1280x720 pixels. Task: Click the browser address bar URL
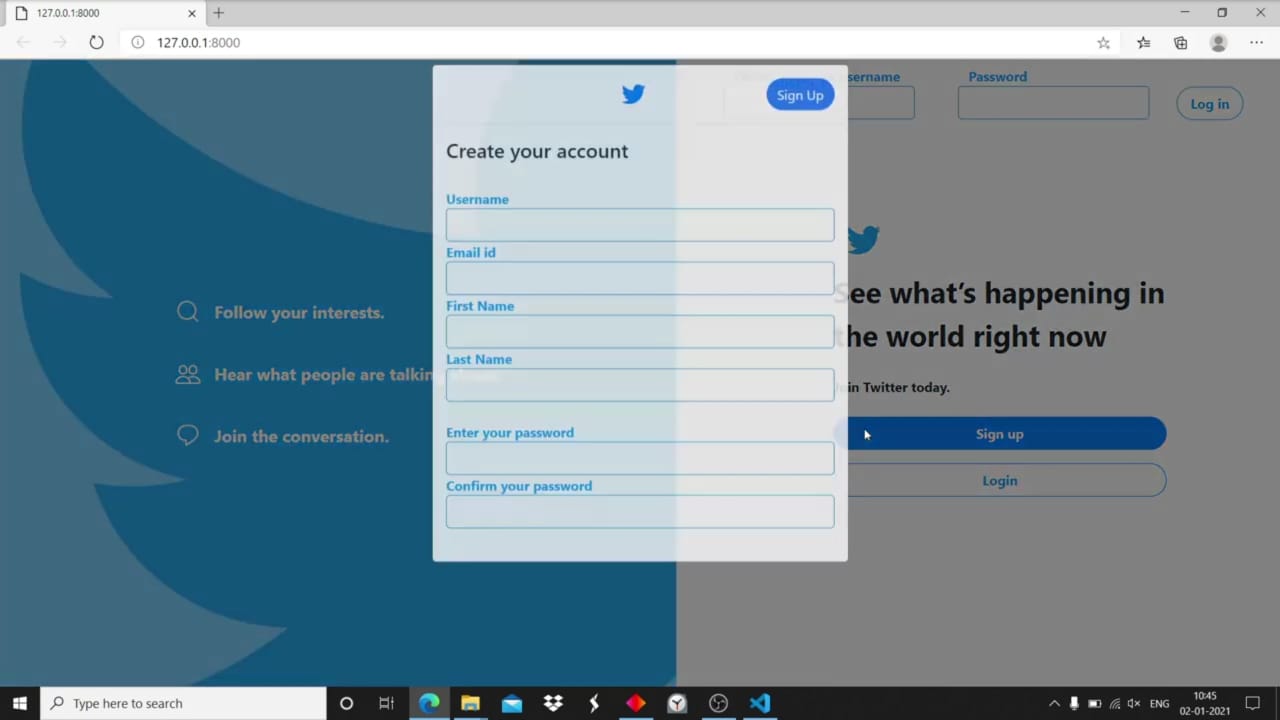(198, 42)
